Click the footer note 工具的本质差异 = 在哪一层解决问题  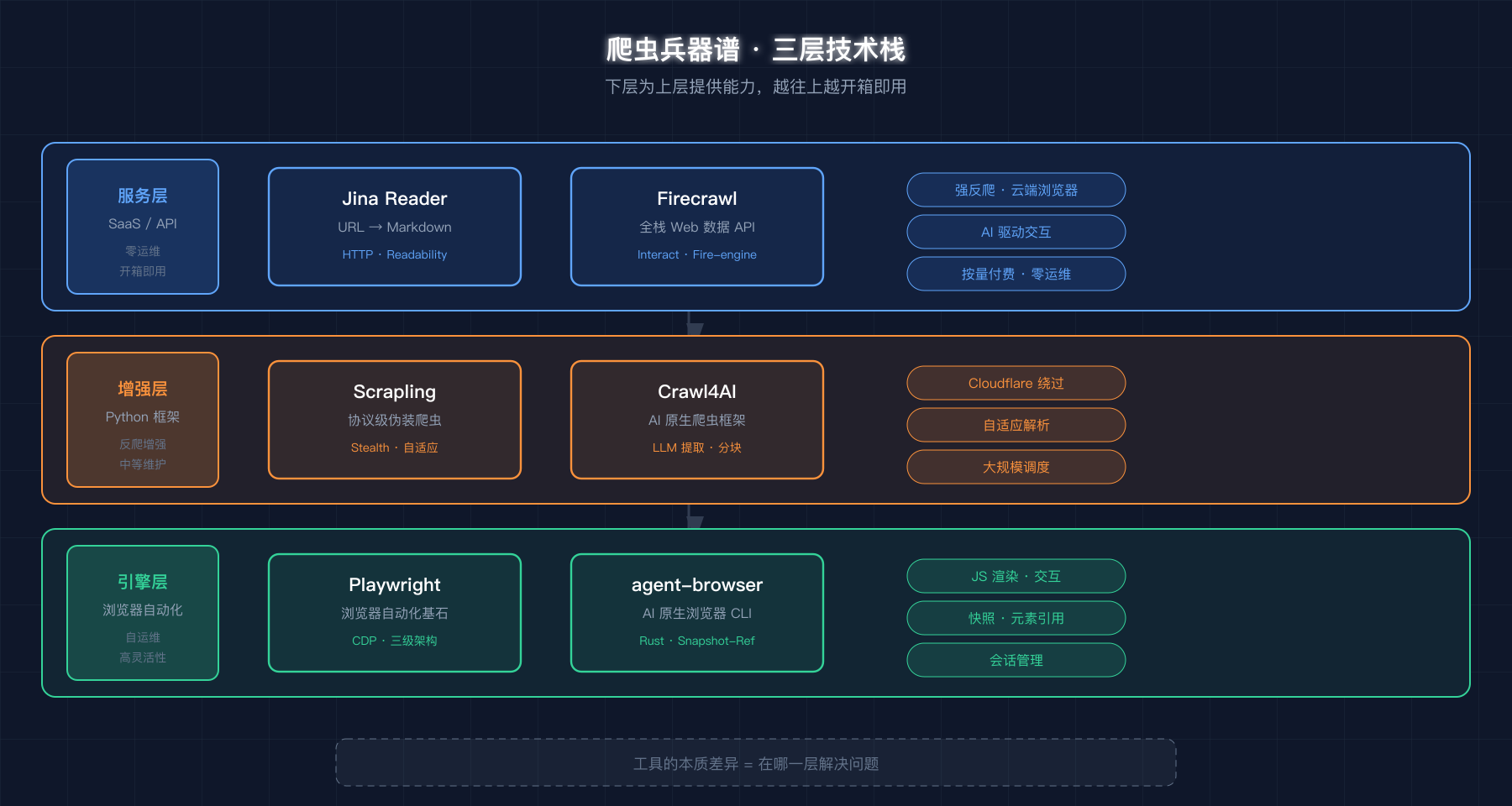coord(756,763)
